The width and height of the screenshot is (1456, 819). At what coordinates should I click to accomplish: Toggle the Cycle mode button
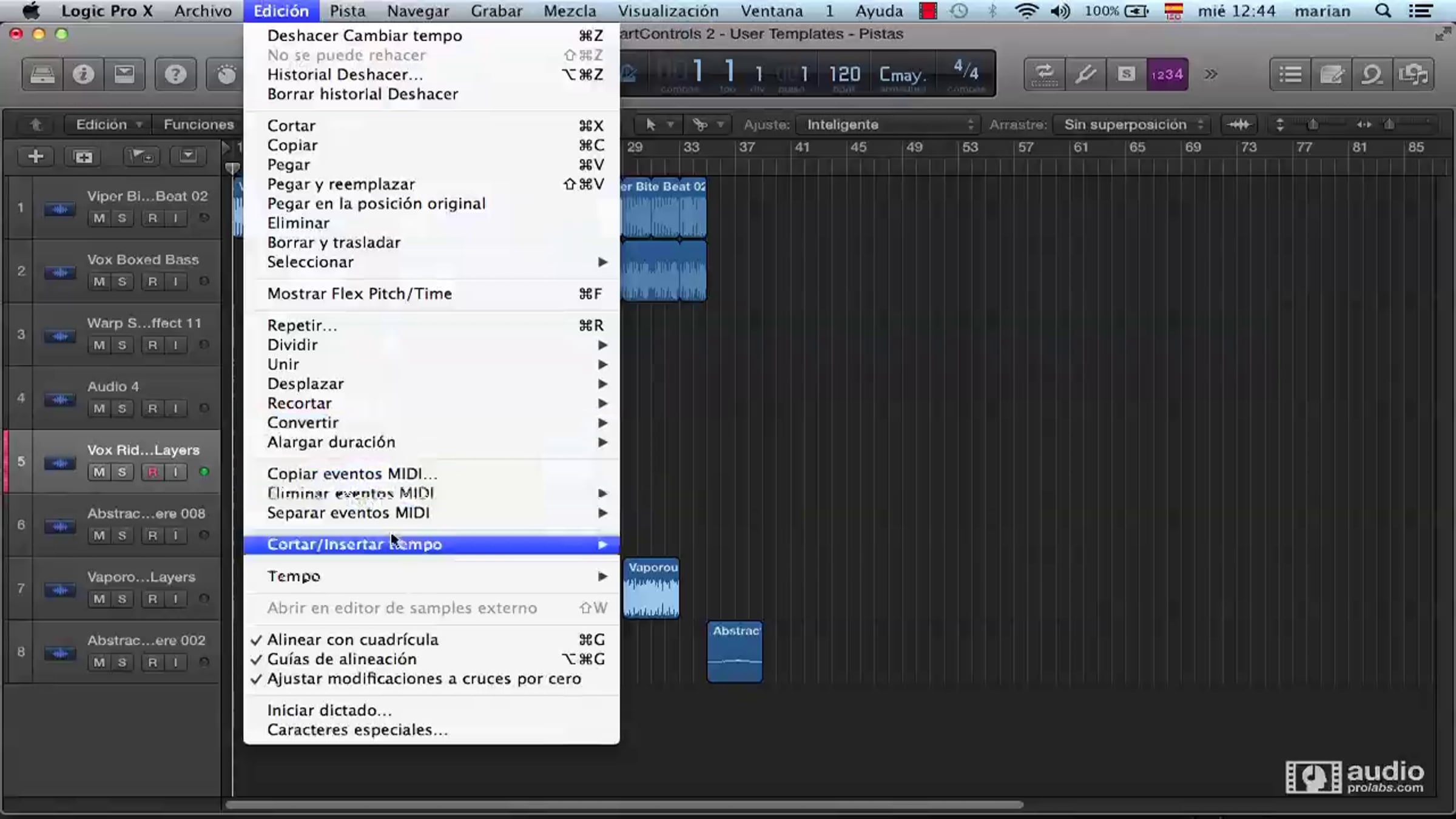point(1044,74)
